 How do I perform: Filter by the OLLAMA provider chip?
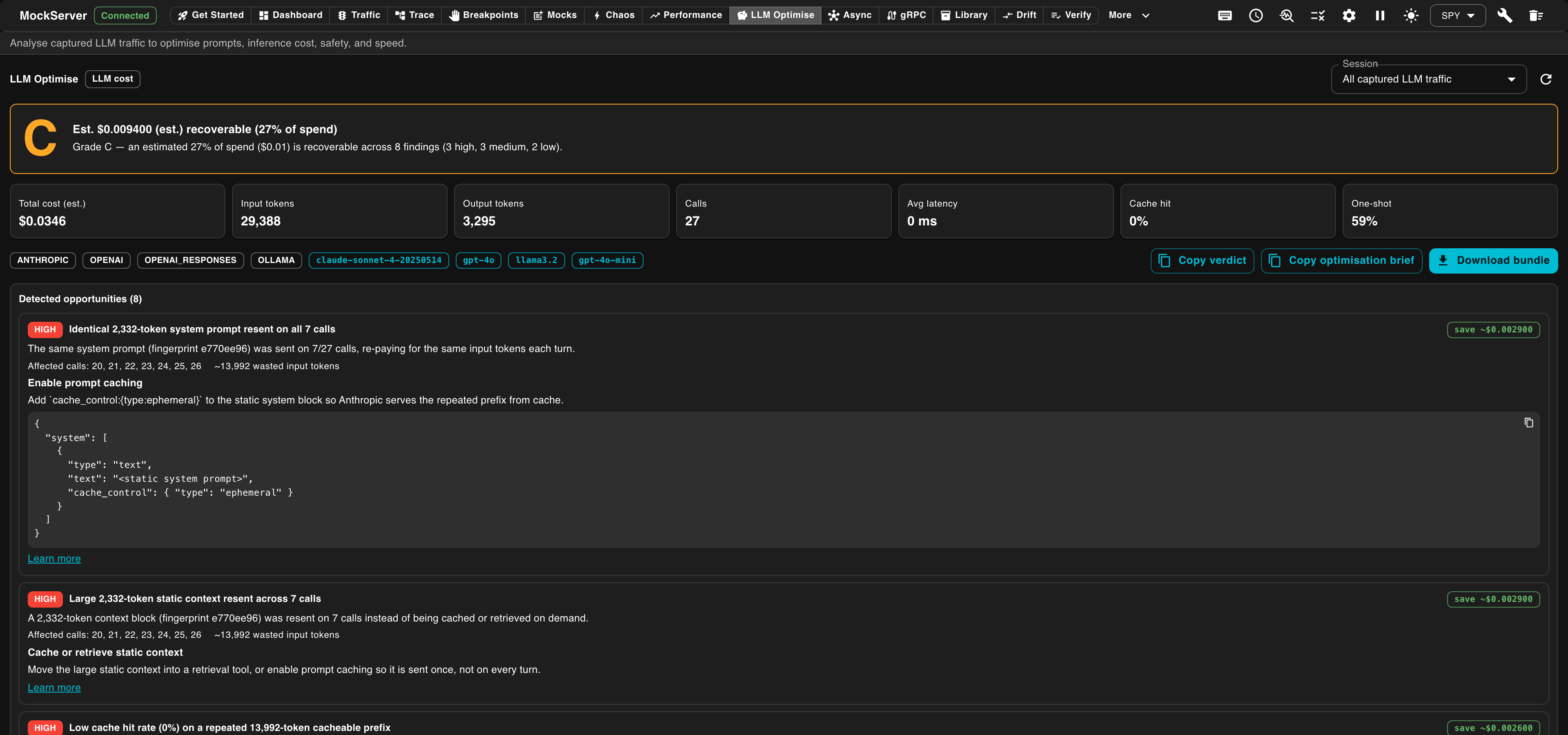coord(276,261)
